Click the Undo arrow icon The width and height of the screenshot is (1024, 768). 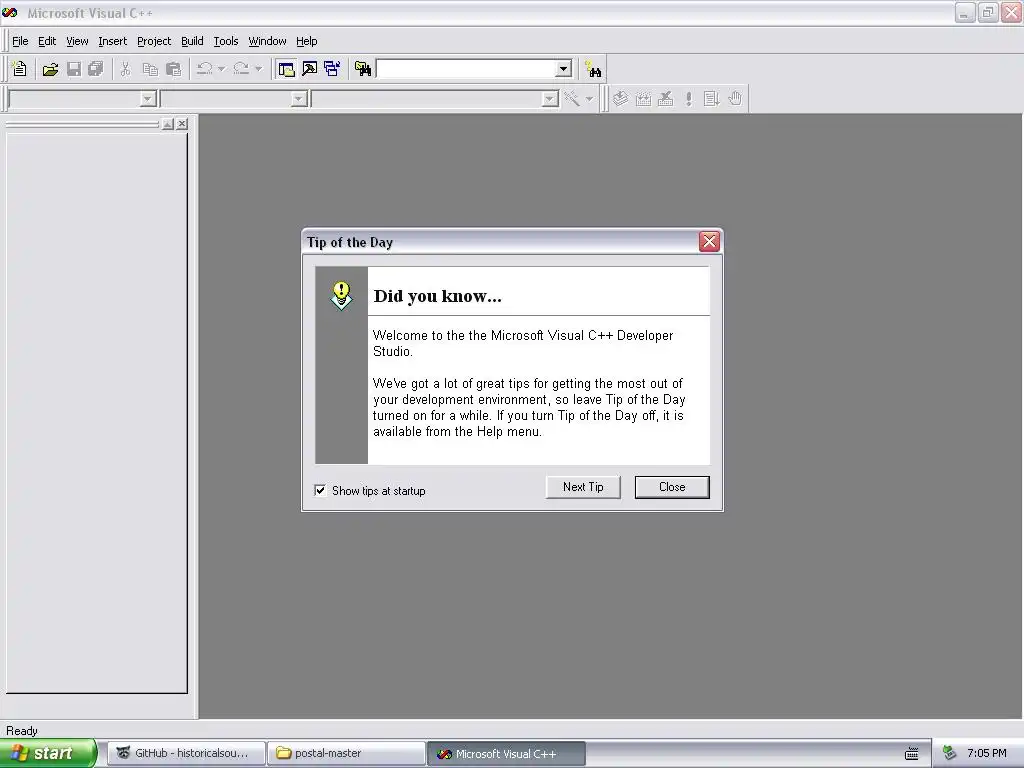click(204, 69)
